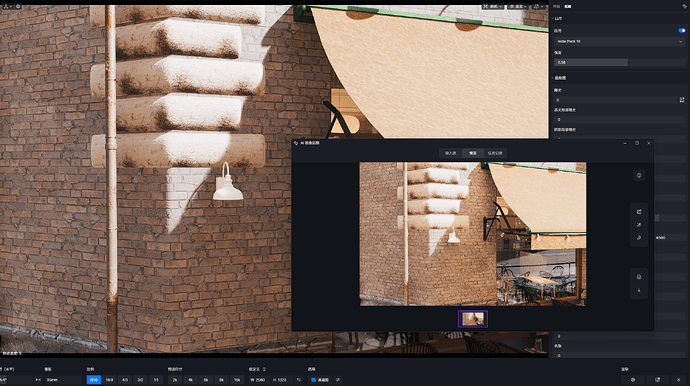Select the highlighted blue aspect ratio button
This screenshot has width=690, height=386.
(94, 380)
